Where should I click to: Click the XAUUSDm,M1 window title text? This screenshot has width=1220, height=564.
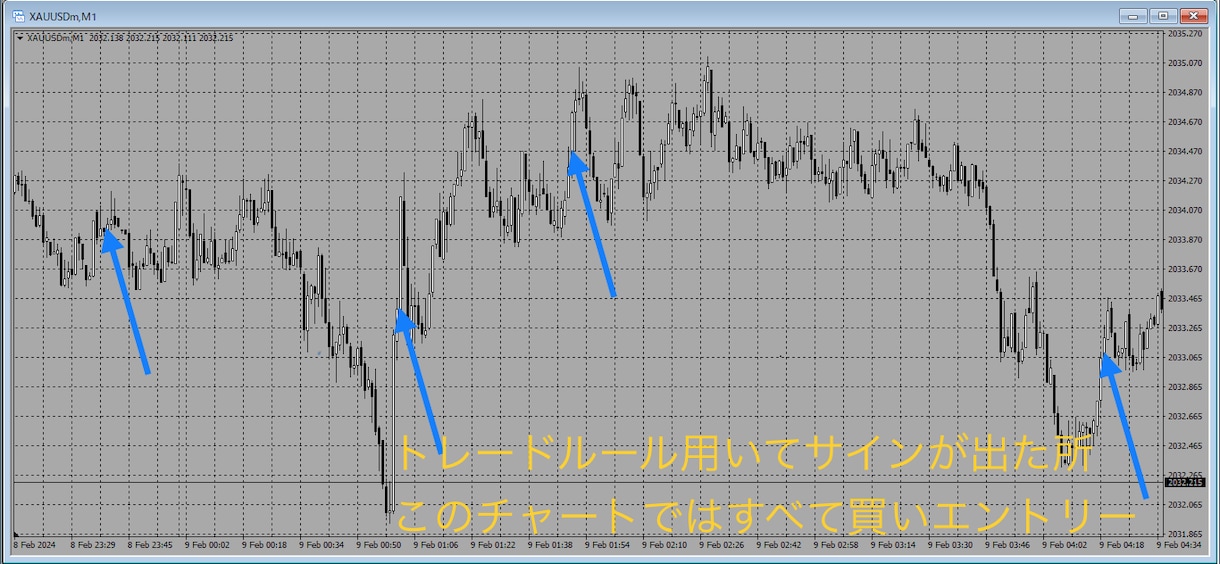(x=64, y=16)
